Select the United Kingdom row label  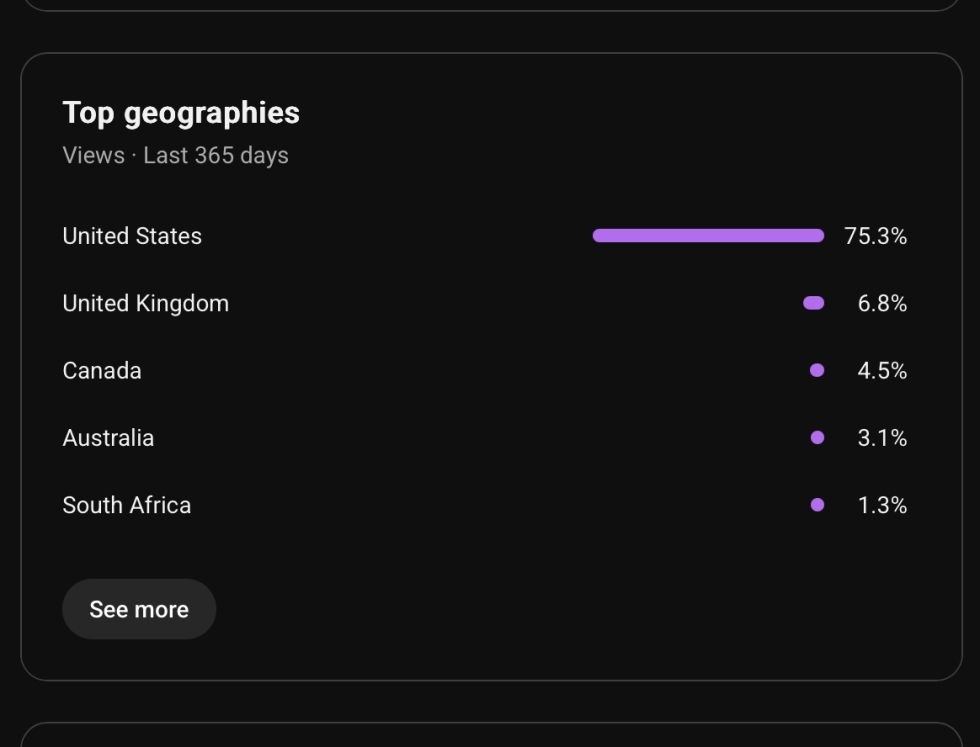point(146,303)
